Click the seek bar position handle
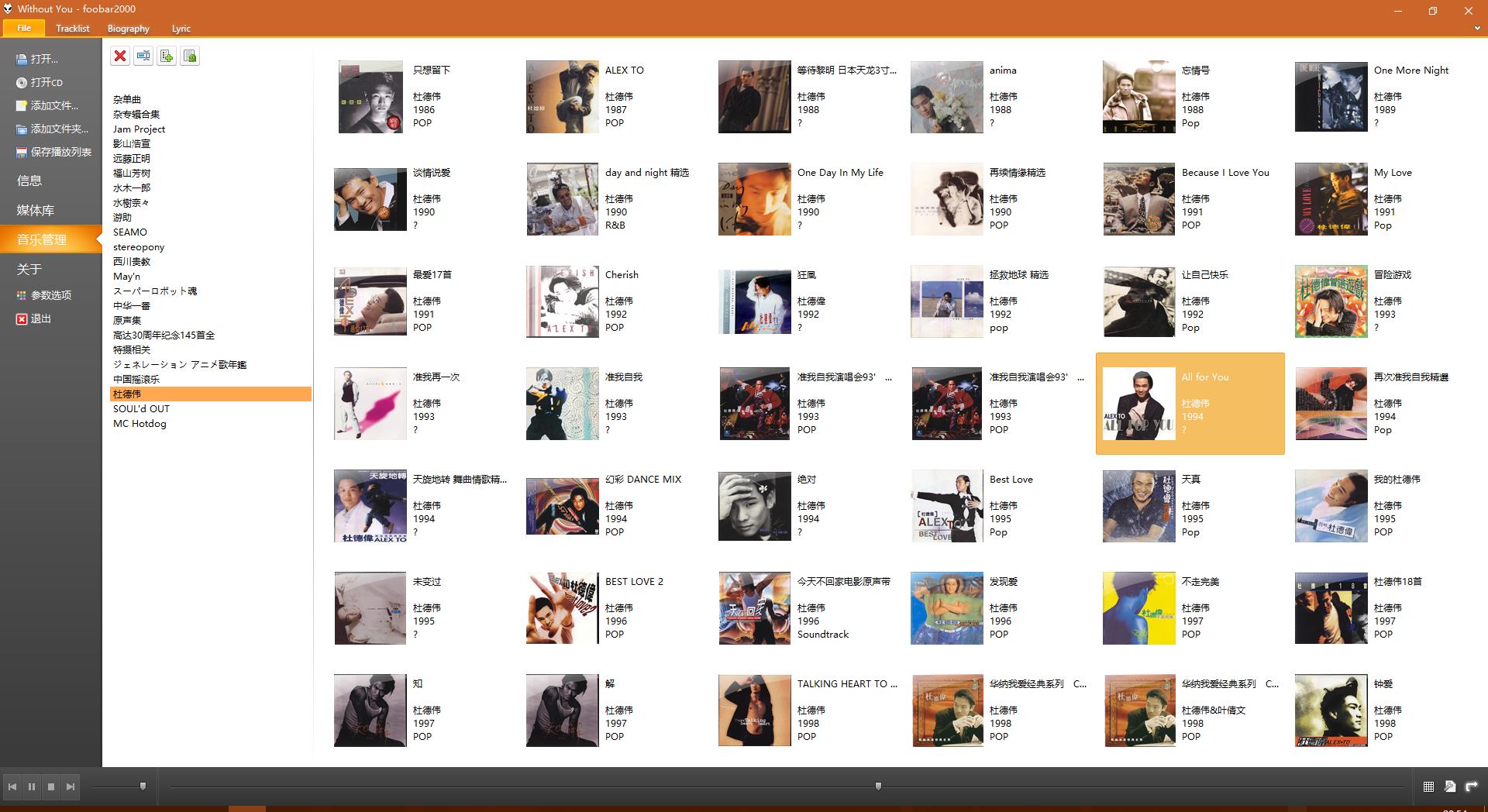 [878, 786]
